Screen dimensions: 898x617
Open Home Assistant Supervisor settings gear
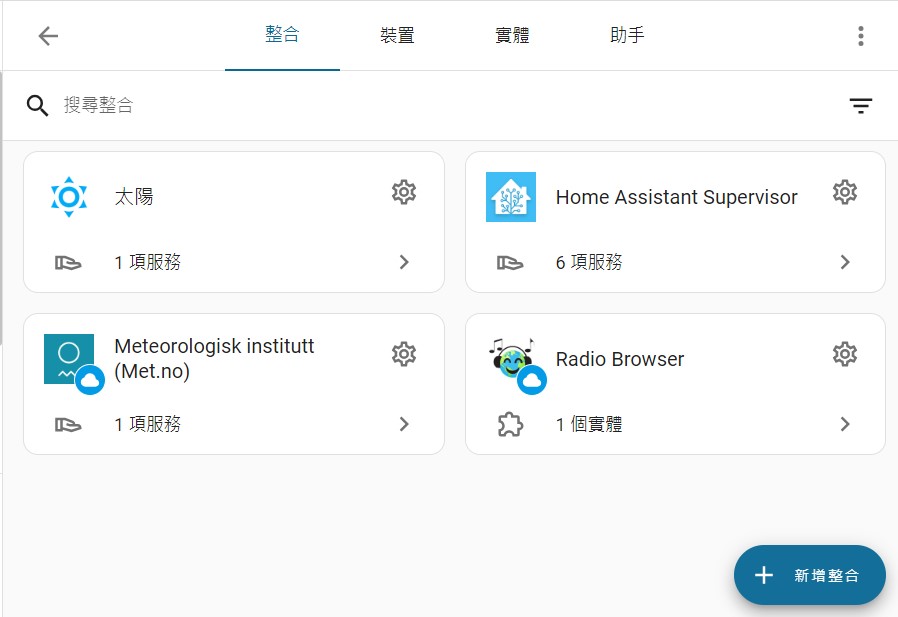coord(845,192)
